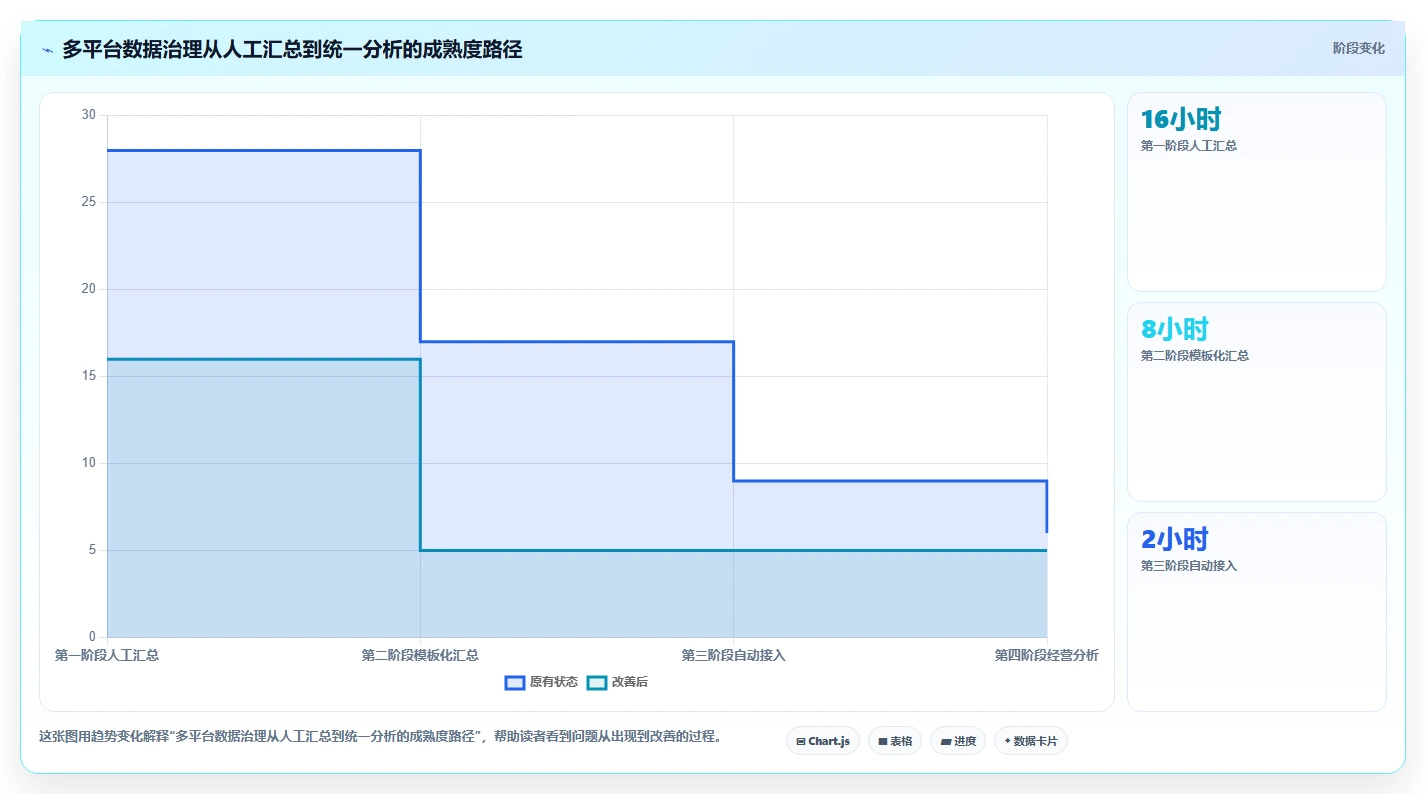This screenshot has width=1426, height=794.
Task: Click the 第二阶段模板化汇总 axis label
Action: coord(420,655)
